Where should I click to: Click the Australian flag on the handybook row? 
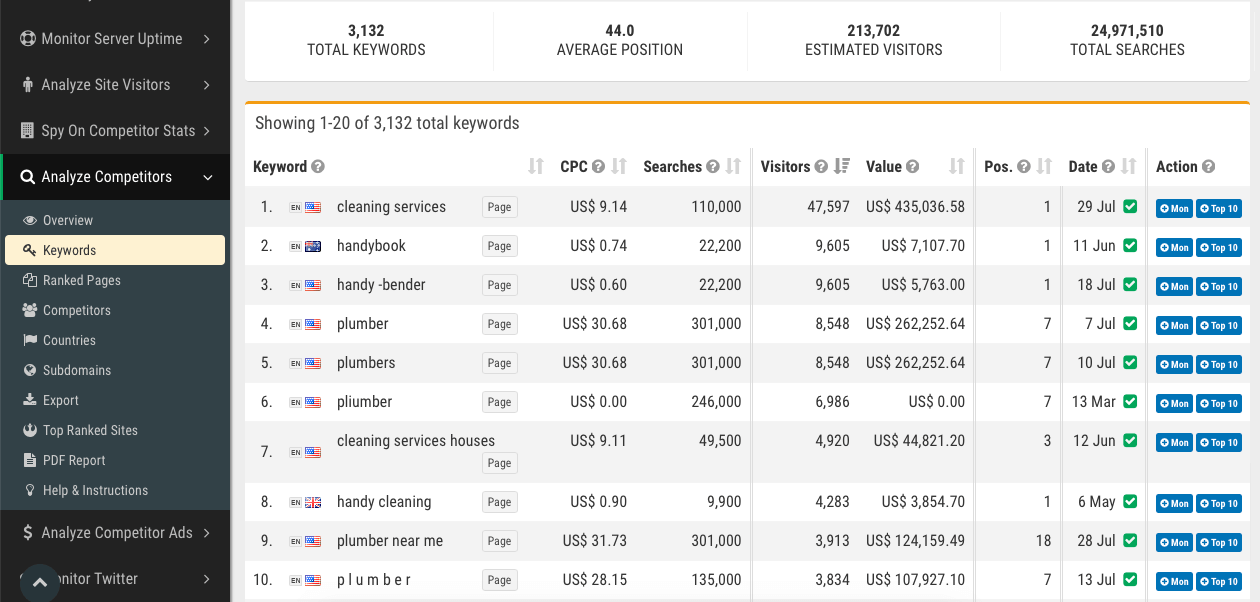(x=313, y=246)
